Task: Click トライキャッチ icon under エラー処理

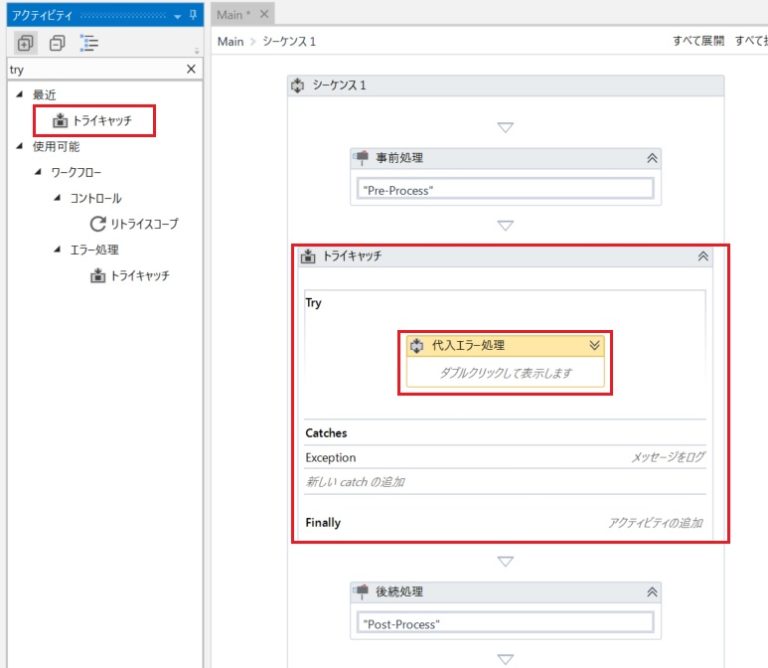Action: pos(97,276)
